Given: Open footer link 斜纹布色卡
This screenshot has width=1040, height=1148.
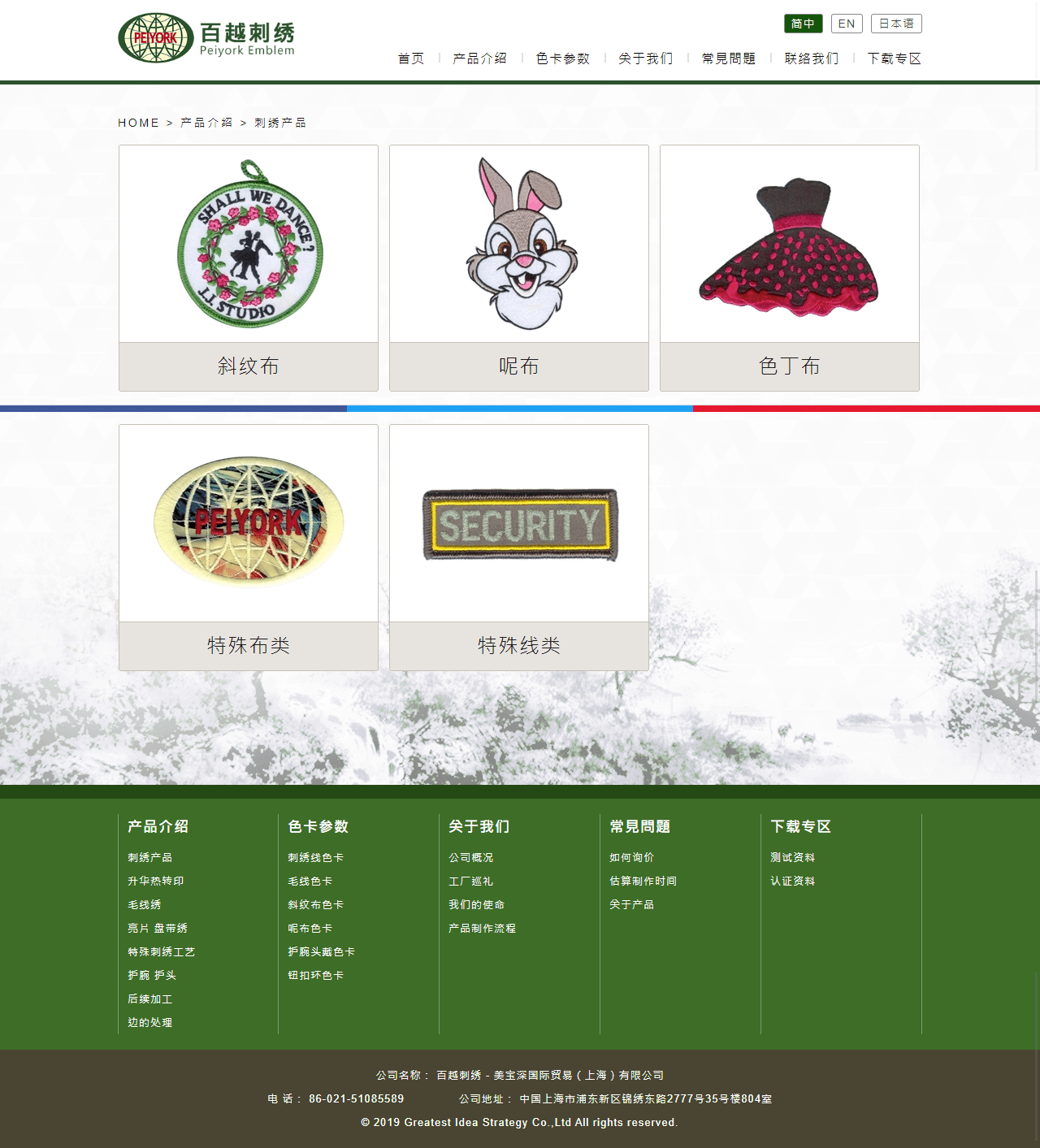Looking at the screenshot, I should click(x=316, y=904).
